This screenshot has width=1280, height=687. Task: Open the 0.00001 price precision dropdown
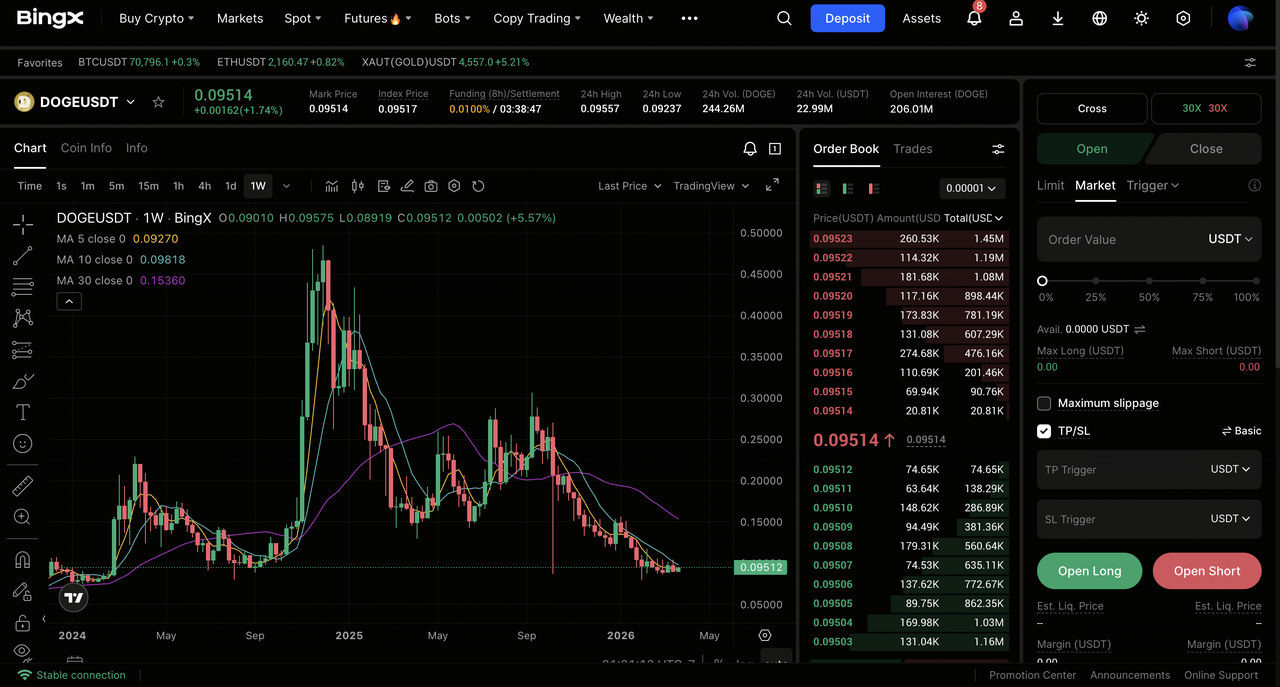[972, 188]
